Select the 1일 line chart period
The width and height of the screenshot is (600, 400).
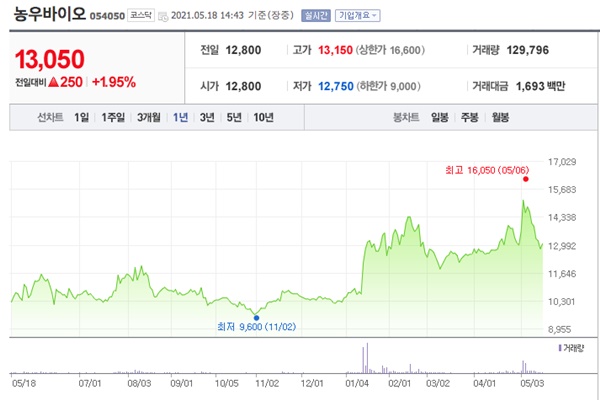coord(82,117)
